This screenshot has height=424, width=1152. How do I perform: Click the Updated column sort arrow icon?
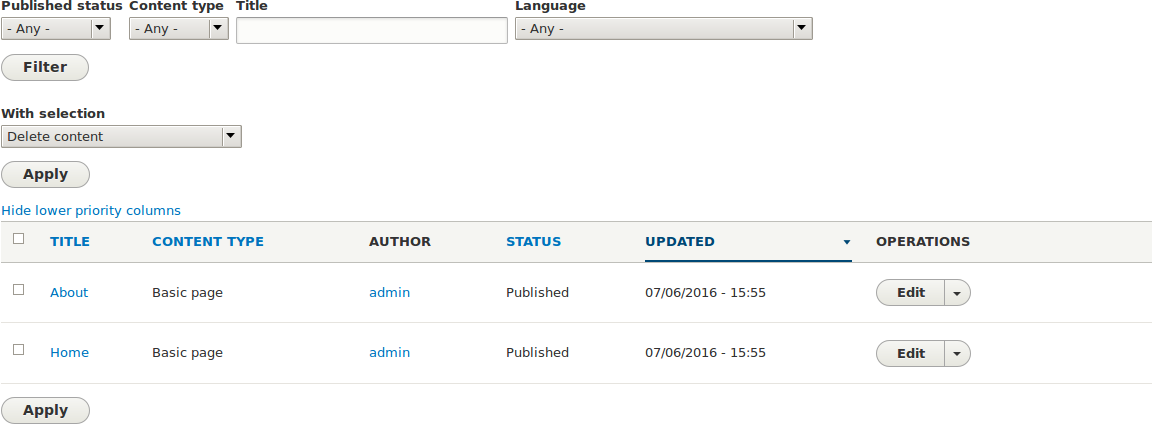(x=846, y=242)
